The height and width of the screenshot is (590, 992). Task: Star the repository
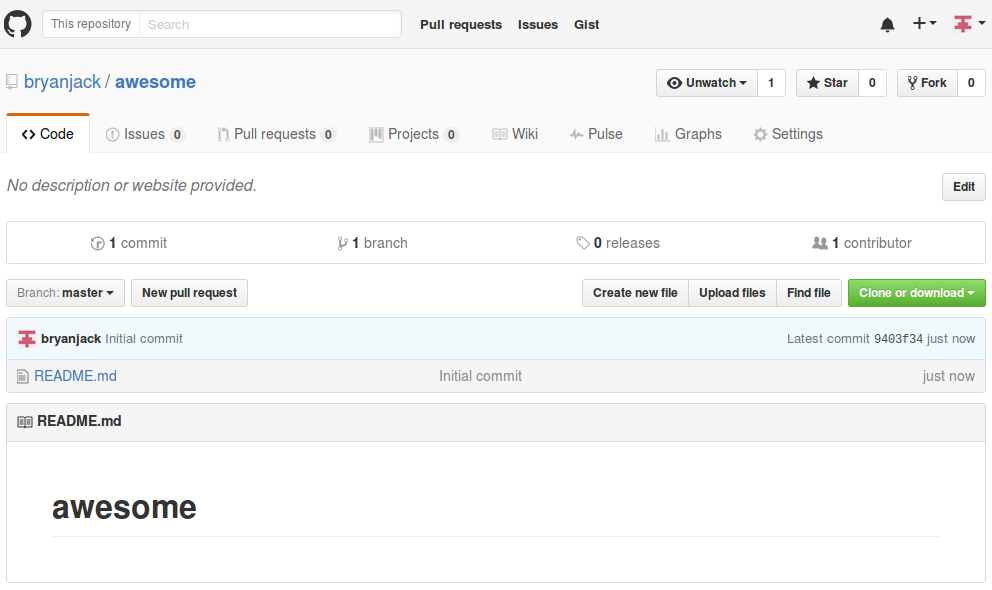827,83
